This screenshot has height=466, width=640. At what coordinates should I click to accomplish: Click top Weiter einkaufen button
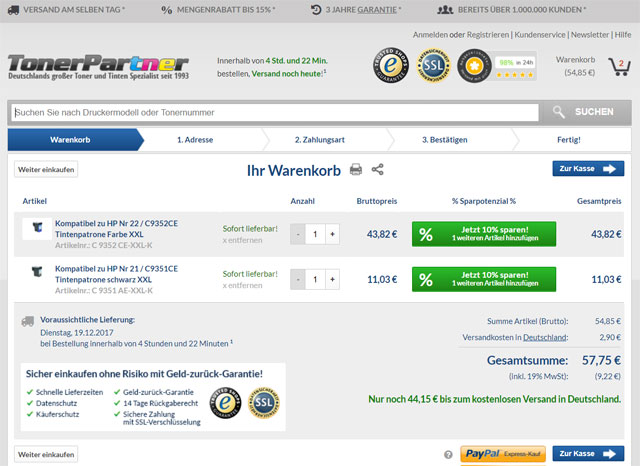46,169
